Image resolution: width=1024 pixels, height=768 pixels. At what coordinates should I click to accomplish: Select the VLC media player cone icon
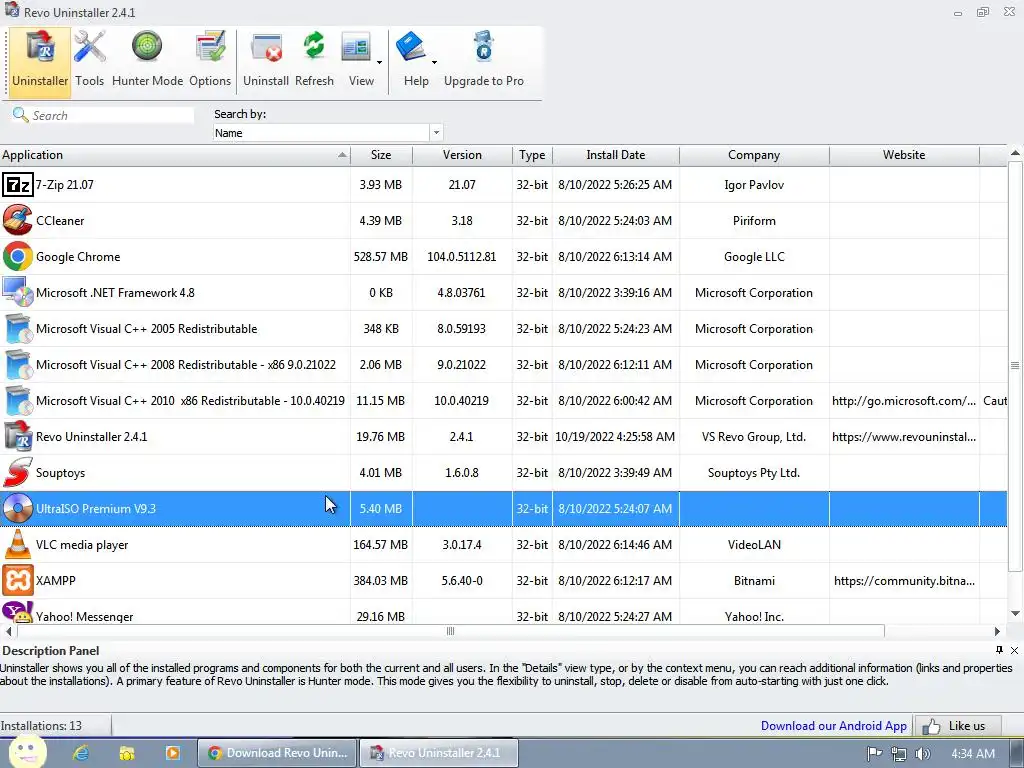[x=18, y=545]
